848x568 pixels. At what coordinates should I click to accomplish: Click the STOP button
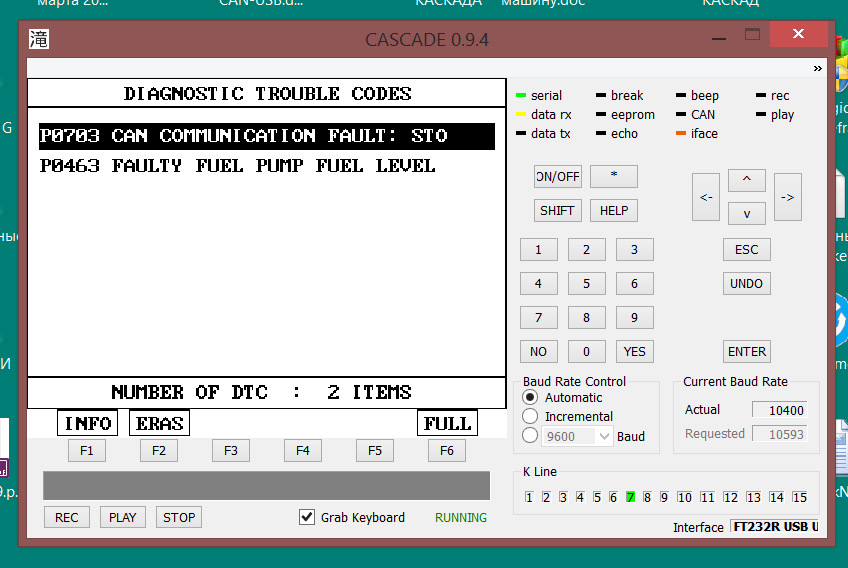pos(179,518)
